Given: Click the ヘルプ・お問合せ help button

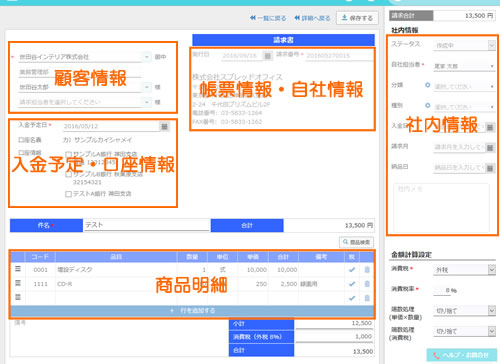Looking at the screenshot, I should 462,355.
